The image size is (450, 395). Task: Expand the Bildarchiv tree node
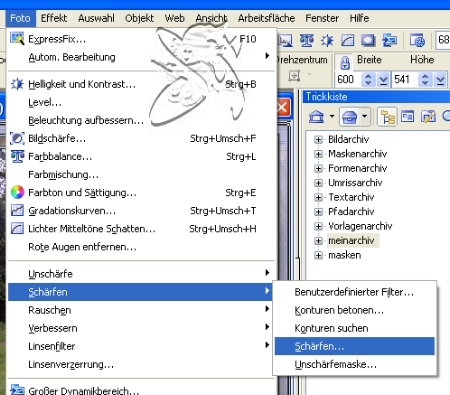(318, 139)
